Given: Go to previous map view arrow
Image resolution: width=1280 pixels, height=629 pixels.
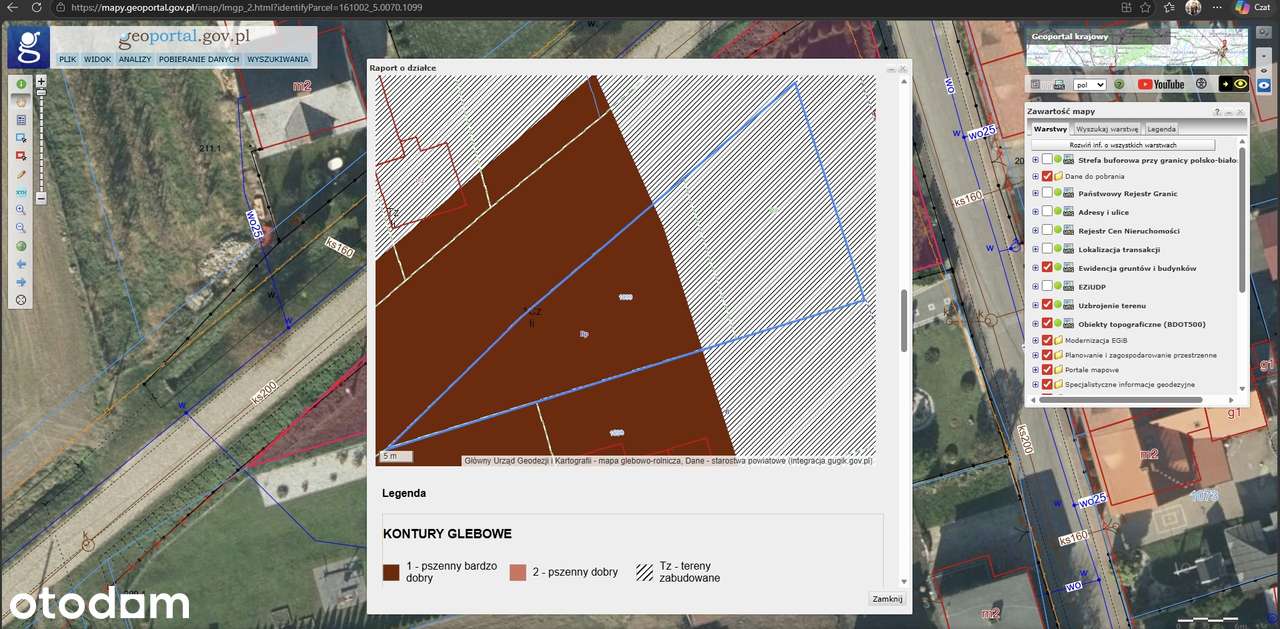Looking at the screenshot, I should coord(21,264).
